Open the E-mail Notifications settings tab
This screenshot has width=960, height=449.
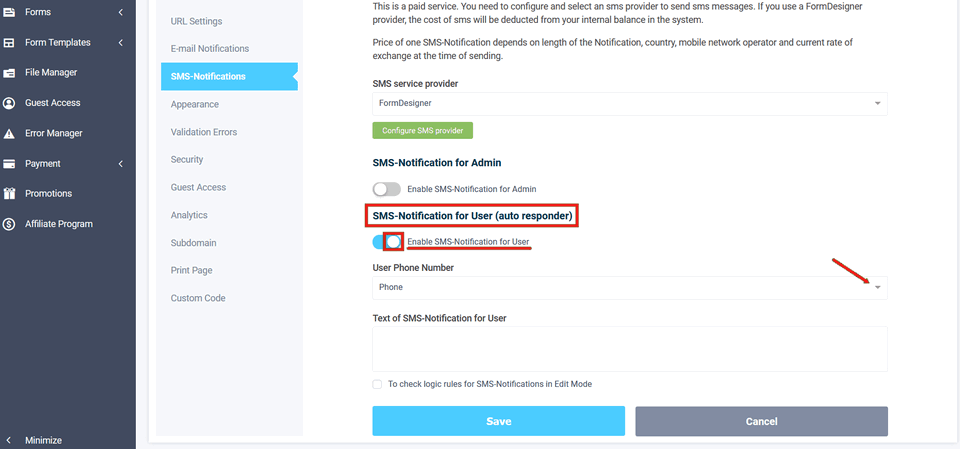pos(210,49)
